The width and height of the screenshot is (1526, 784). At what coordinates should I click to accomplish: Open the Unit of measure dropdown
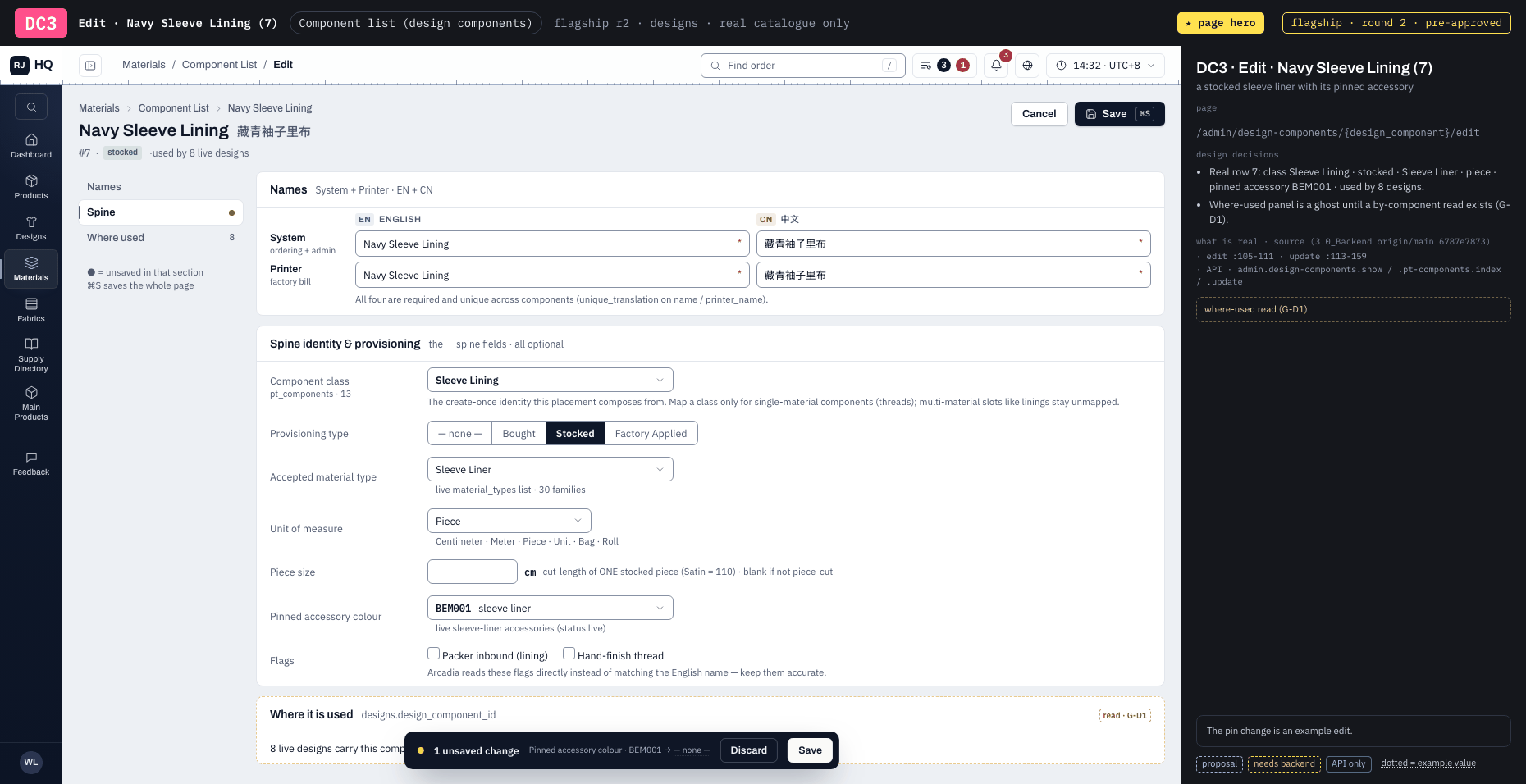pos(509,522)
